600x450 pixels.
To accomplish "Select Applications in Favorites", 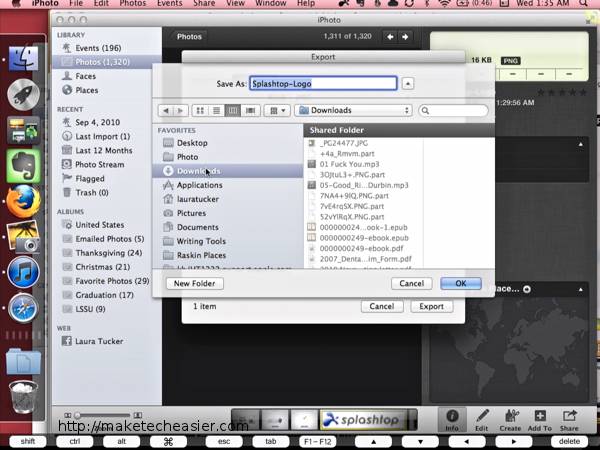I will click(228, 185).
